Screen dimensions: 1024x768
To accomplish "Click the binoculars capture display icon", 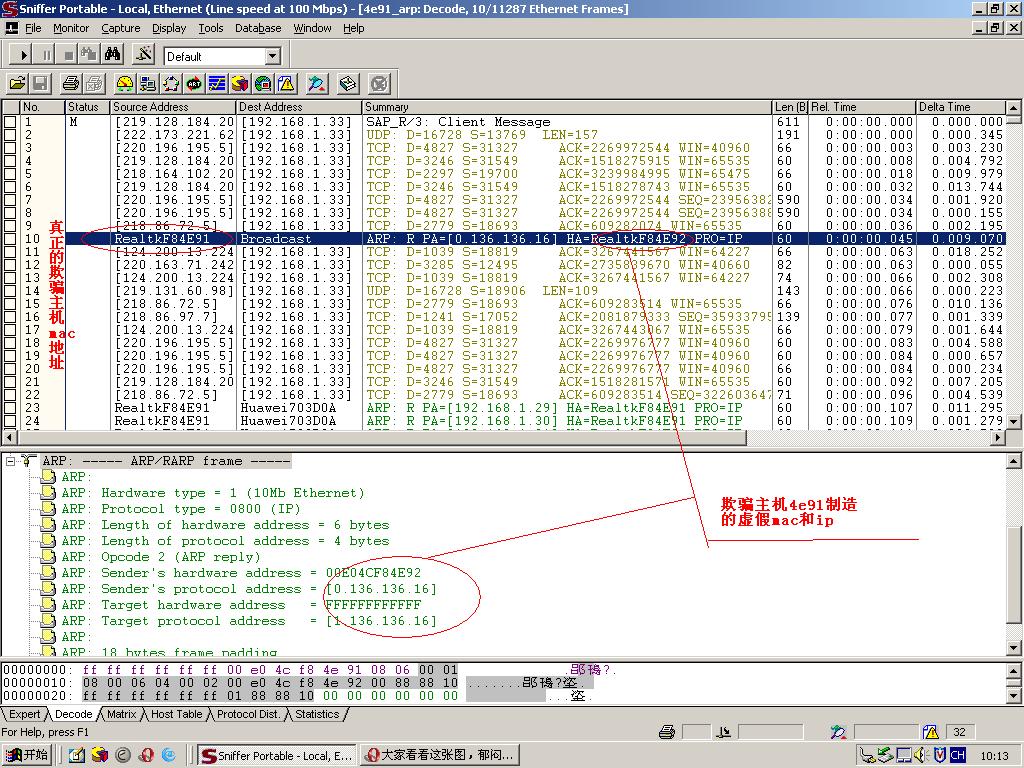I will pos(112,55).
